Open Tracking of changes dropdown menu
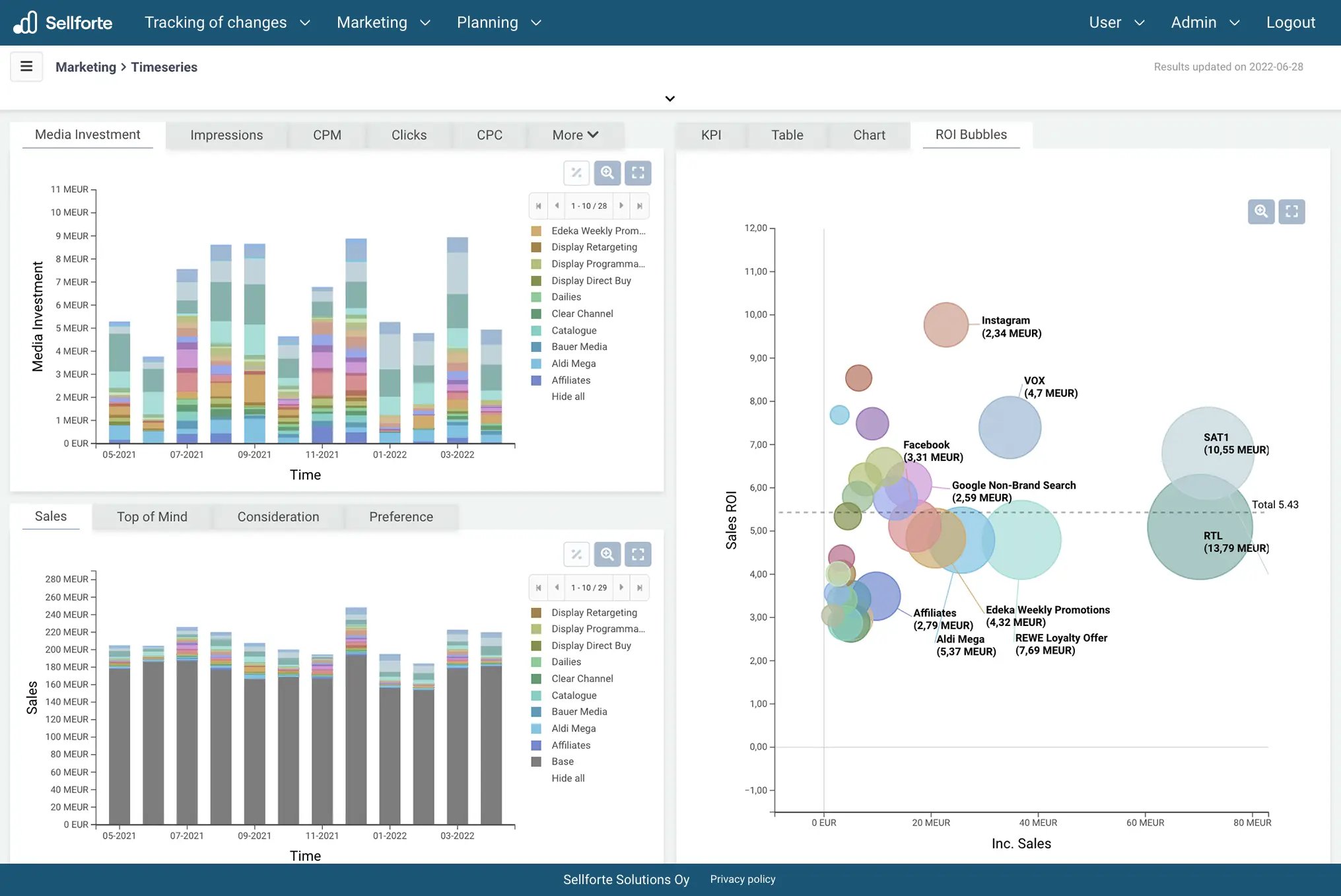 [227, 22]
